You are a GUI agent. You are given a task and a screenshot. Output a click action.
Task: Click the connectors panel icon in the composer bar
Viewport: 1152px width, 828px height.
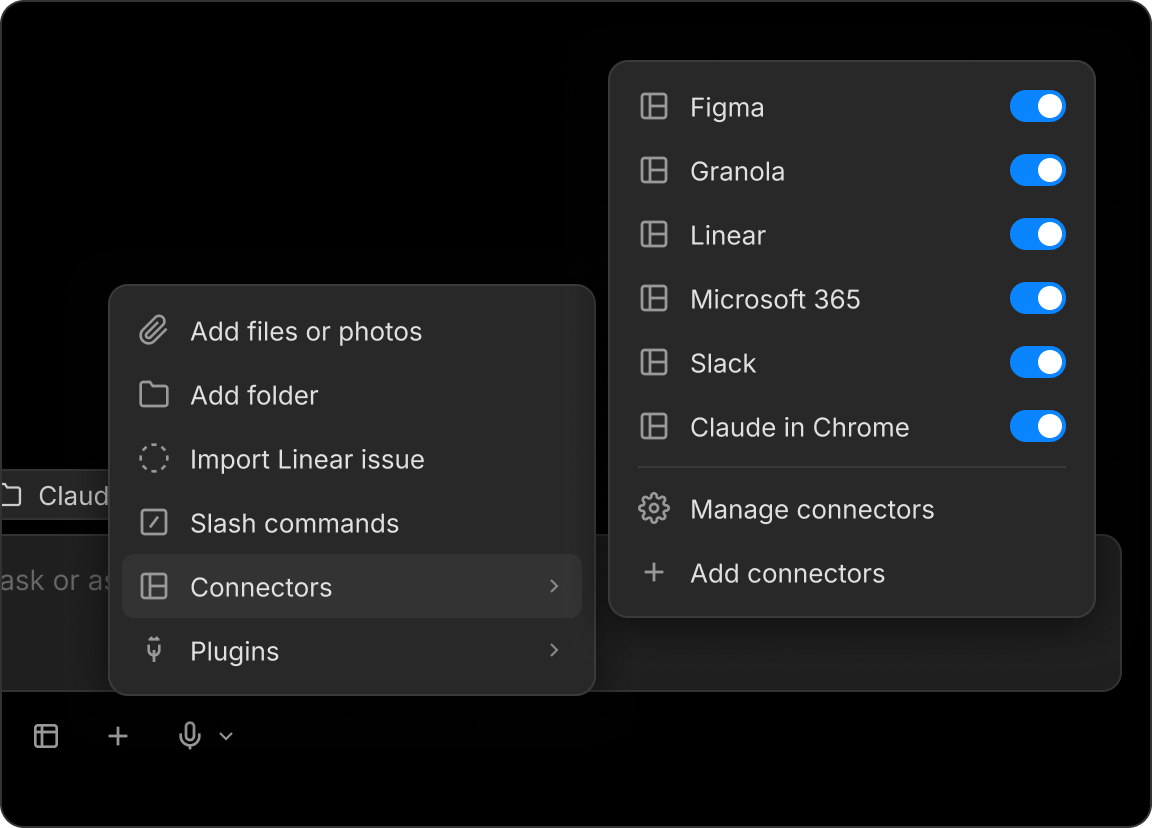click(45, 736)
